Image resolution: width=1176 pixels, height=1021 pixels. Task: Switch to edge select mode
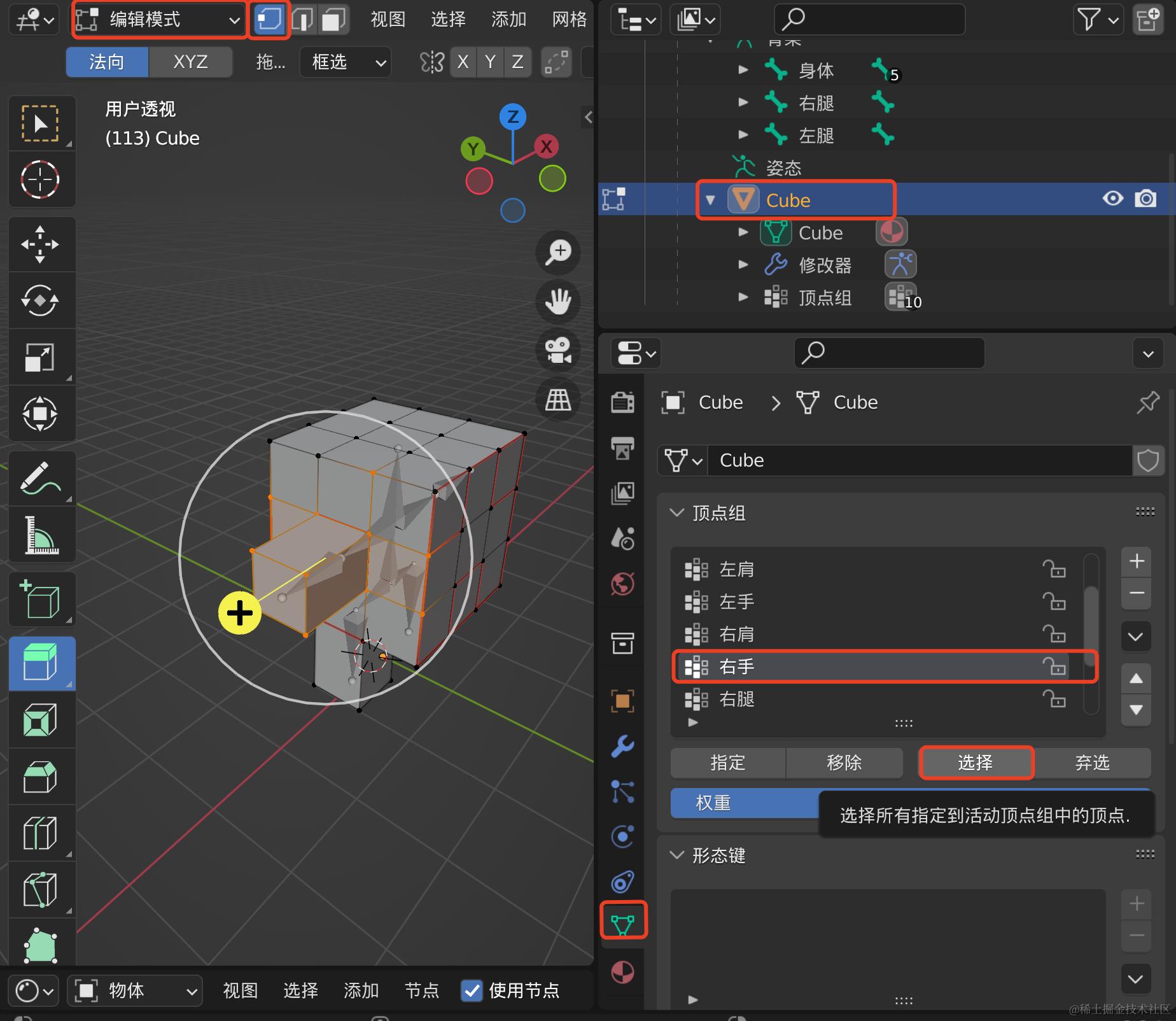(x=302, y=20)
